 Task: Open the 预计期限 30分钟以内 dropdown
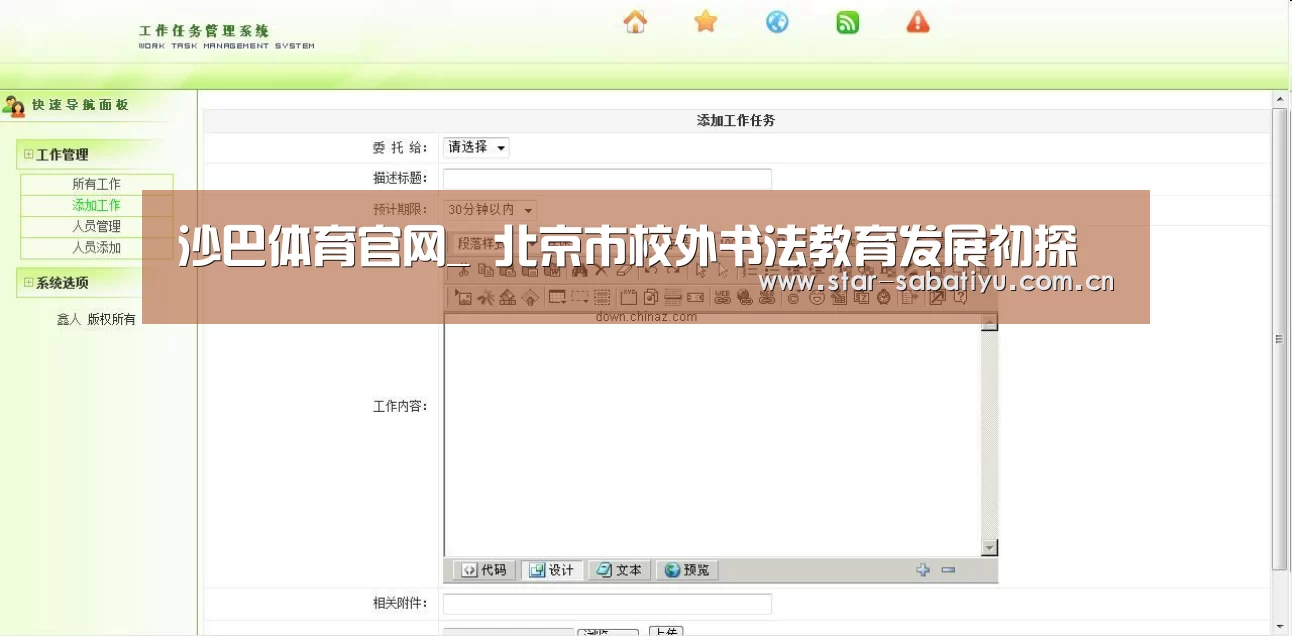pos(491,209)
